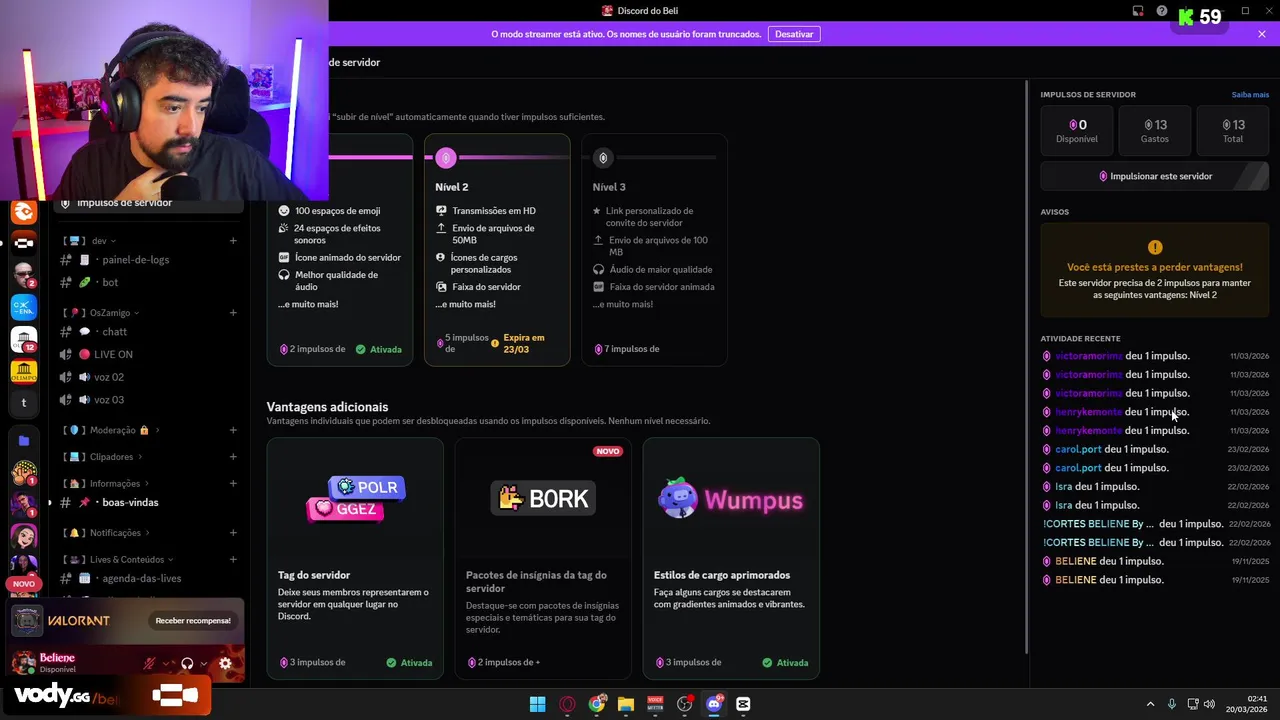Collapse the OsZamigo category
The width and height of the screenshot is (1280, 720).
tap(100, 313)
